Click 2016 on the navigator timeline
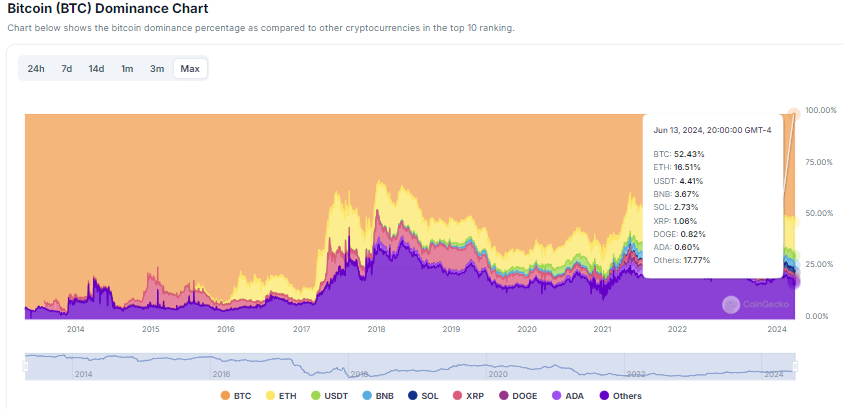The height and width of the screenshot is (409, 844). pyautogui.click(x=221, y=373)
